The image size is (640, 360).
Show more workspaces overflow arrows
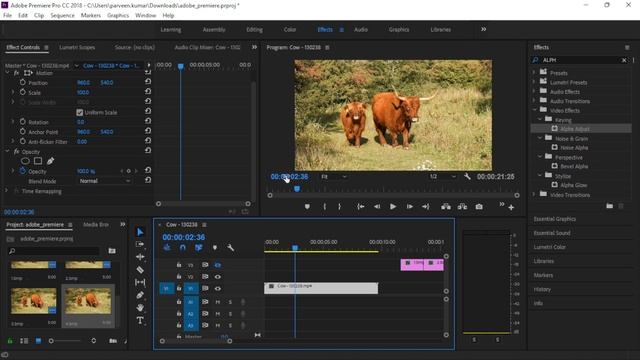tap(483, 29)
